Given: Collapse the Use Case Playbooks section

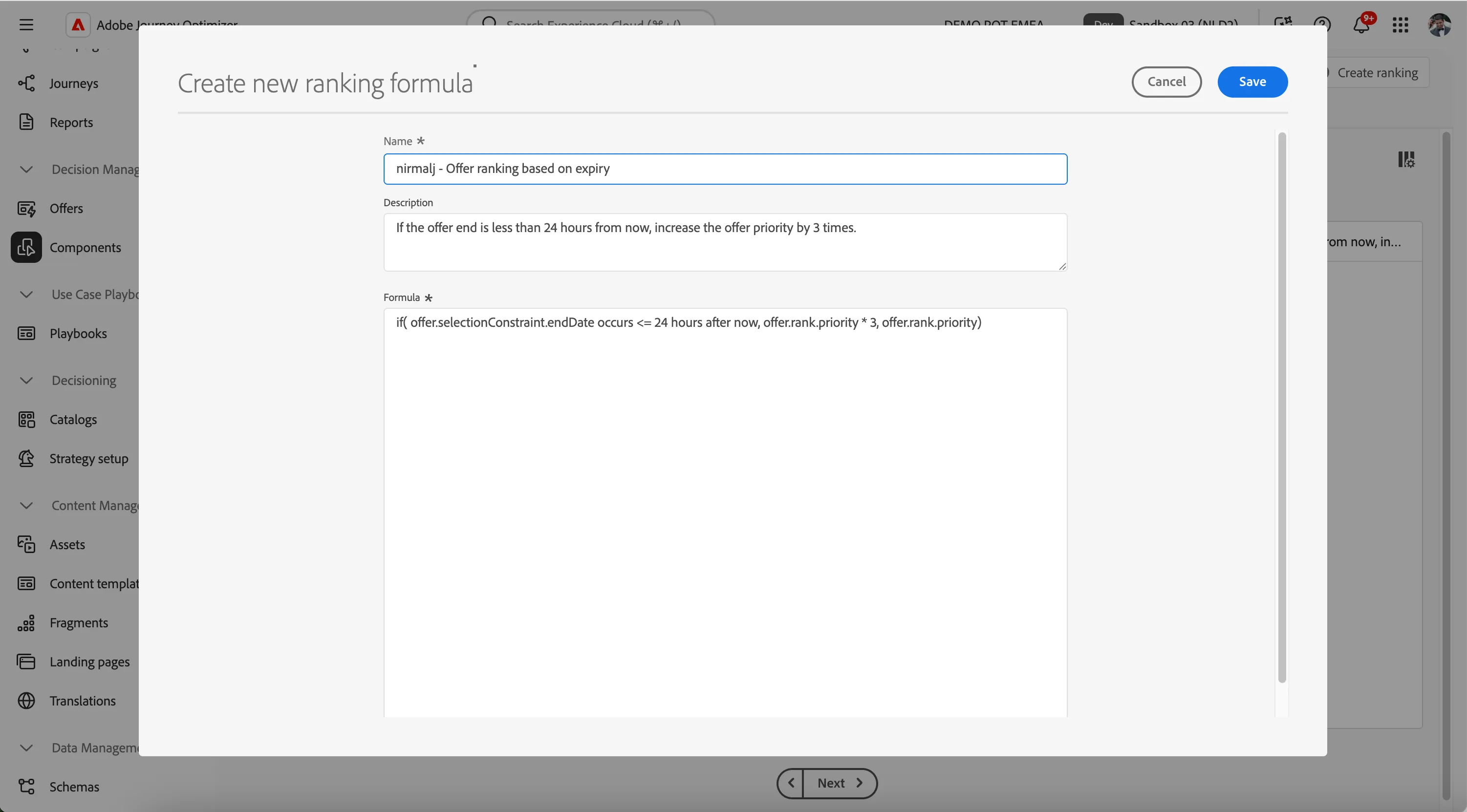Looking at the screenshot, I should [26, 295].
